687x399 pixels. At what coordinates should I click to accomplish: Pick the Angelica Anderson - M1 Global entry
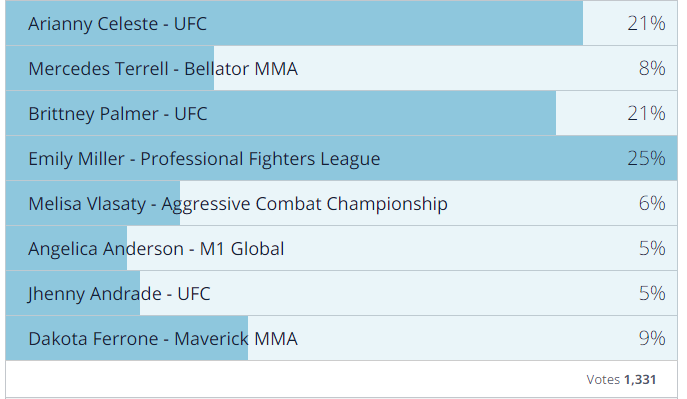tap(341, 248)
